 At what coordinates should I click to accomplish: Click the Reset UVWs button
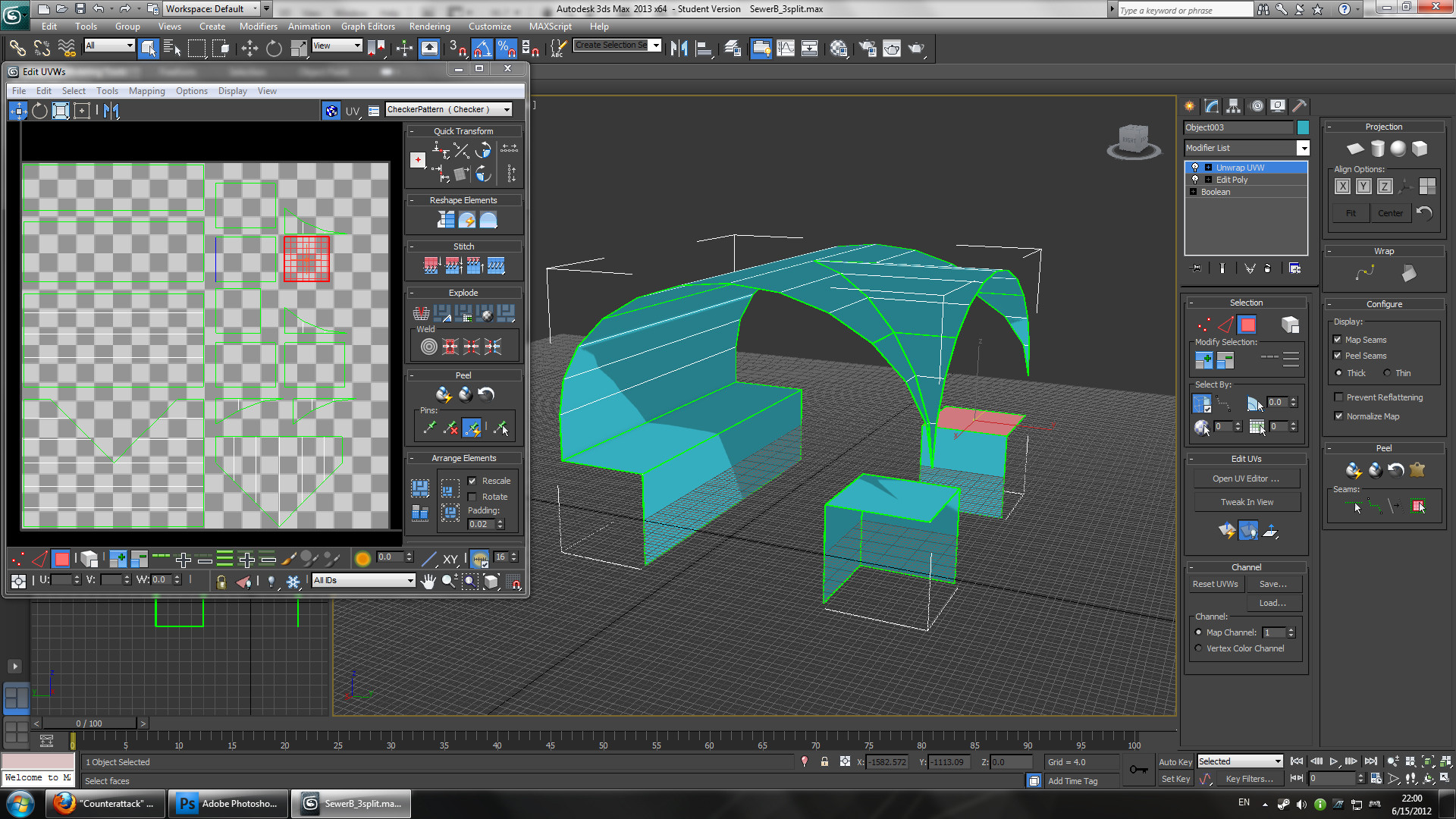[x=1215, y=584]
